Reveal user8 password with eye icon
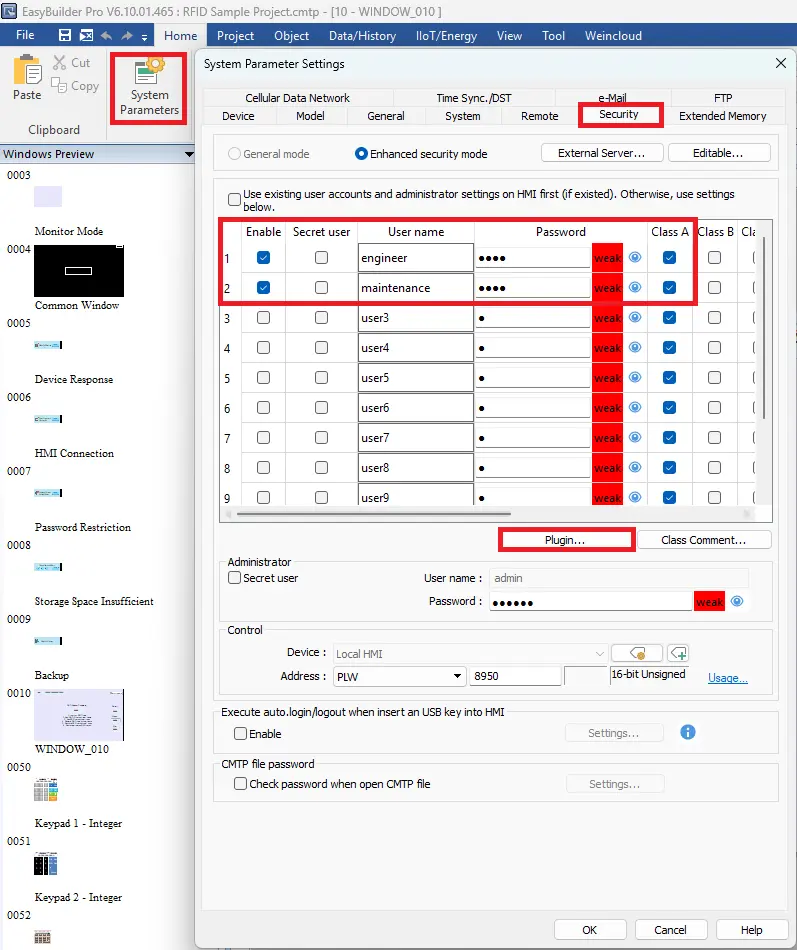Viewport: 797px width, 950px height. (x=635, y=467)
